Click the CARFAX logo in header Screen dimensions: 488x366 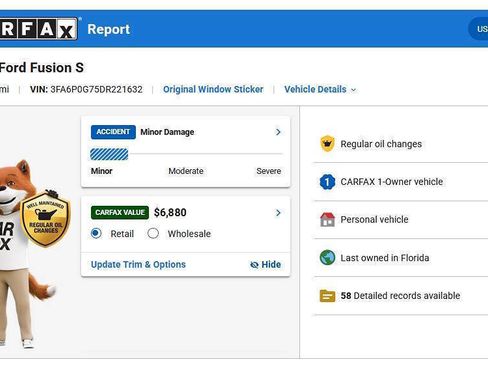[39, 29]
